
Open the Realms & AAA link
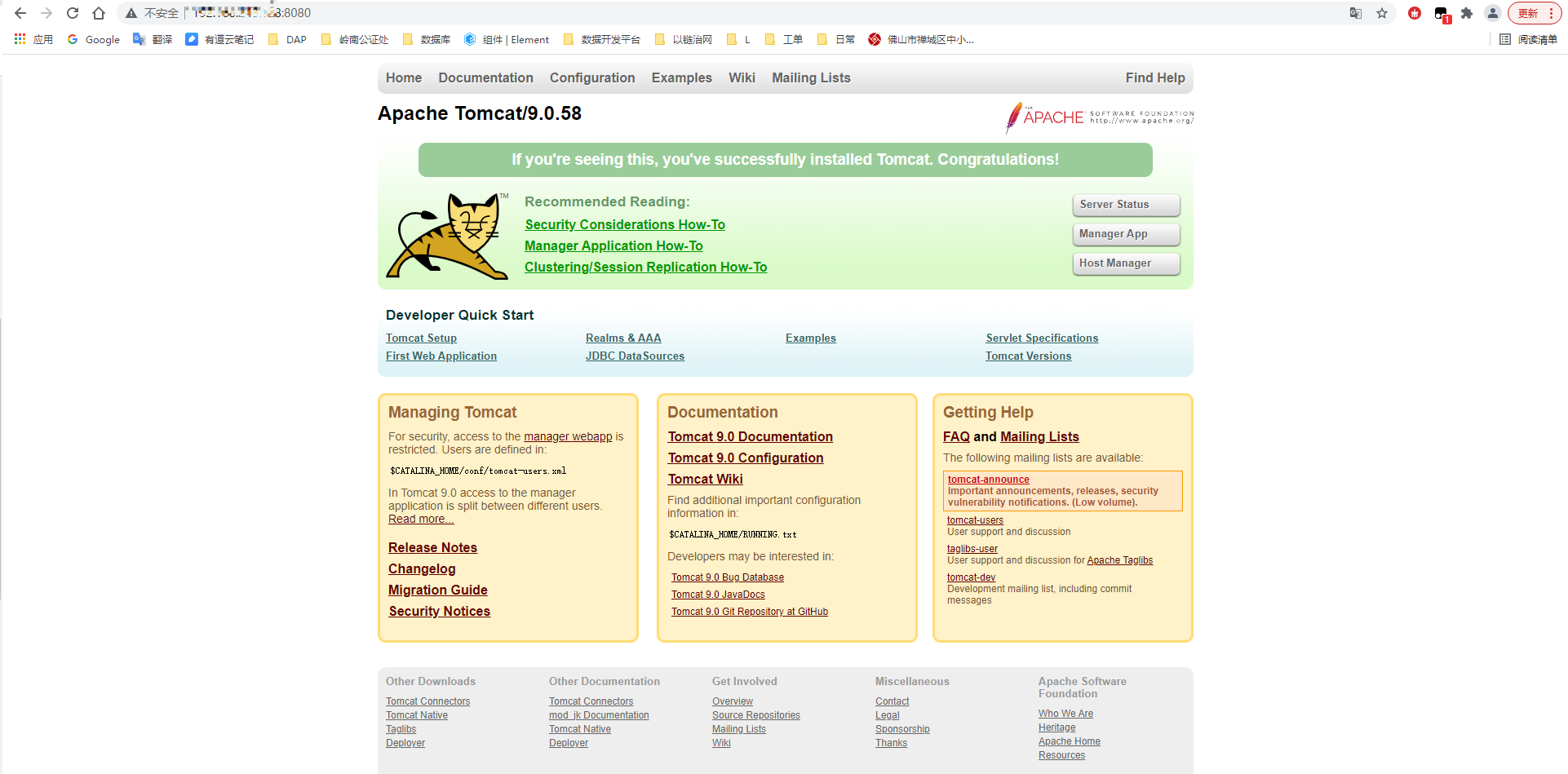point(623,338)
